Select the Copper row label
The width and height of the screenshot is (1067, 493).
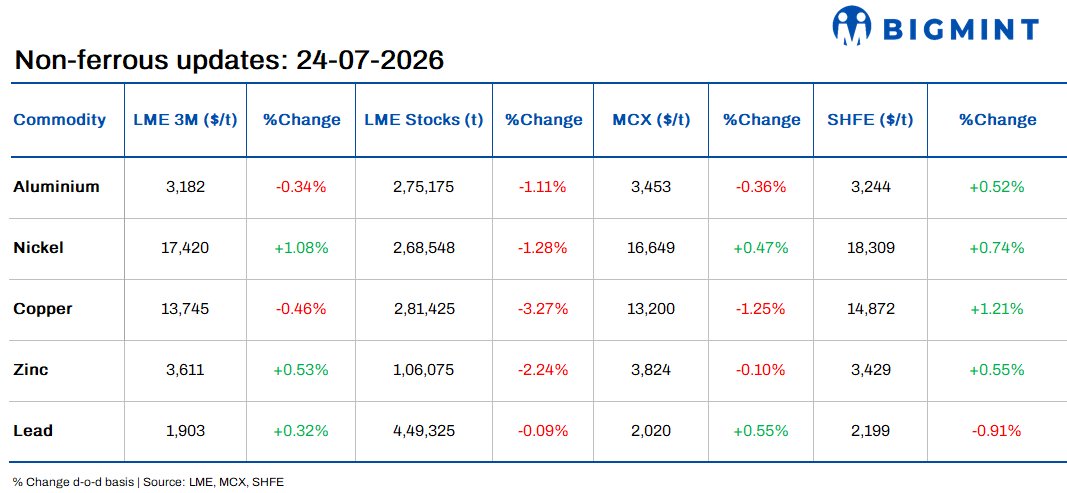pyautogui.click(x=43, y=309)
